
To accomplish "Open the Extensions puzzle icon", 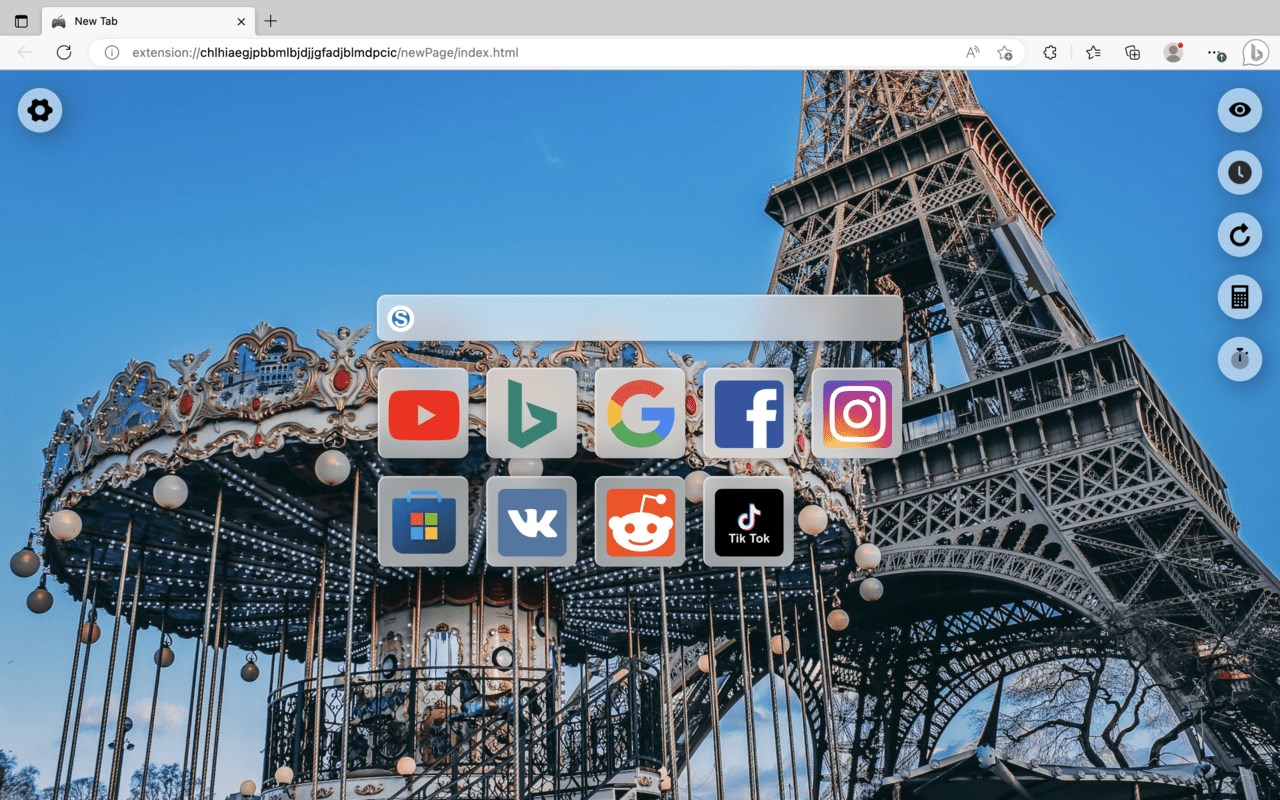I will tap(1050, 52).
